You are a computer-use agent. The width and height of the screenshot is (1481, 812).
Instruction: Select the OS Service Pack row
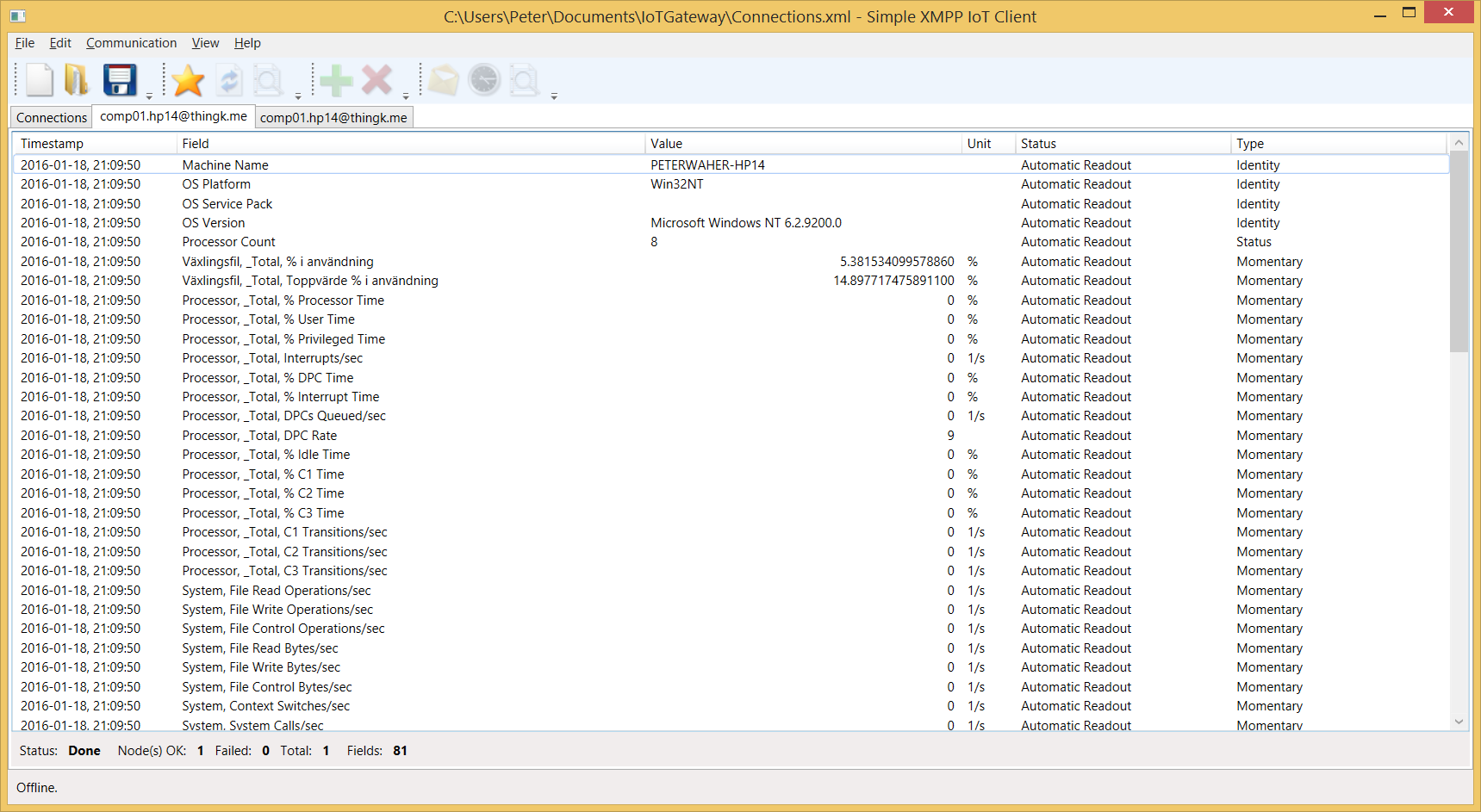coord(731,204)
